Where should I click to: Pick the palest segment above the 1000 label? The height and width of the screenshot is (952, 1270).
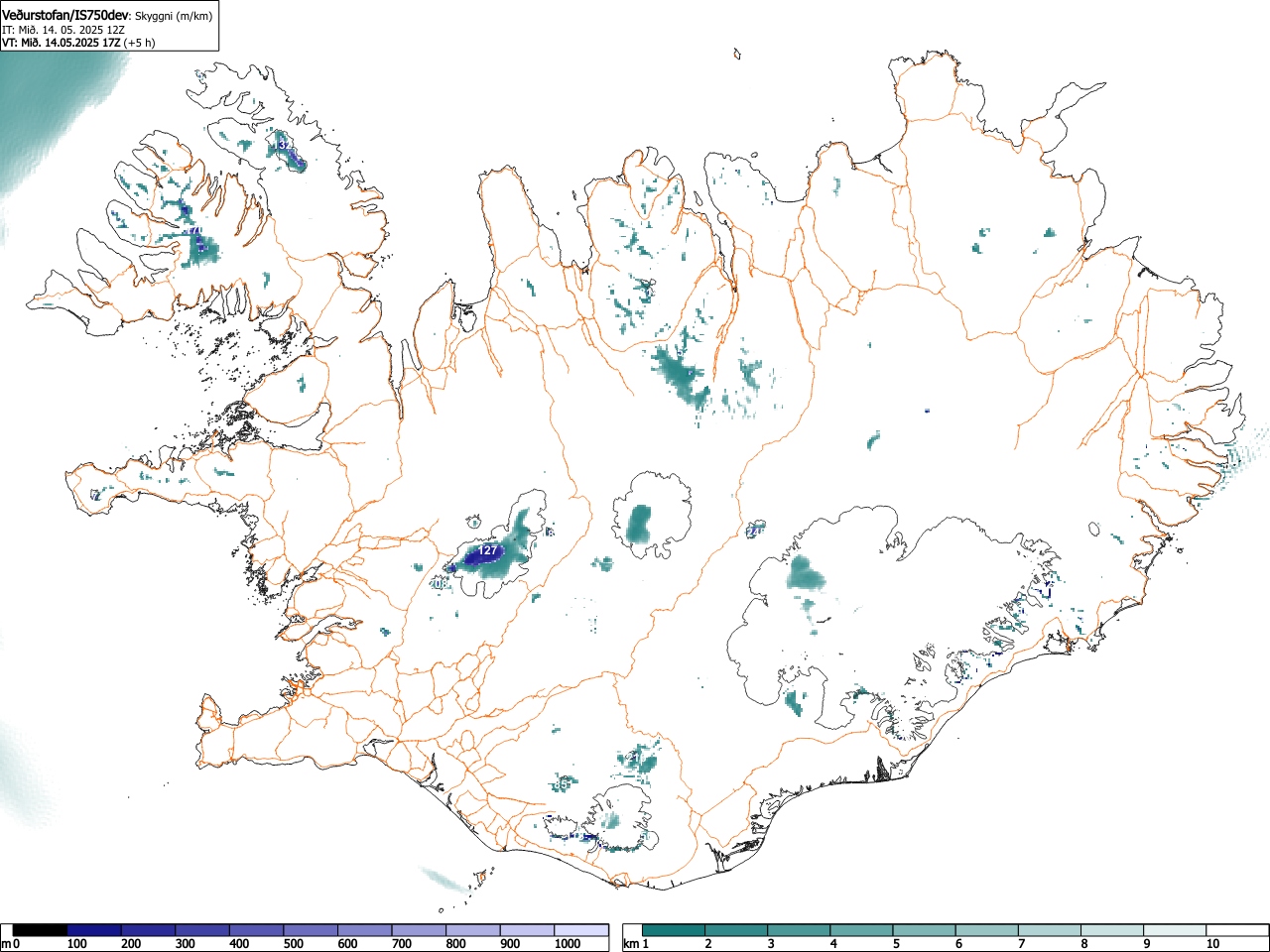tap(581, 930)
